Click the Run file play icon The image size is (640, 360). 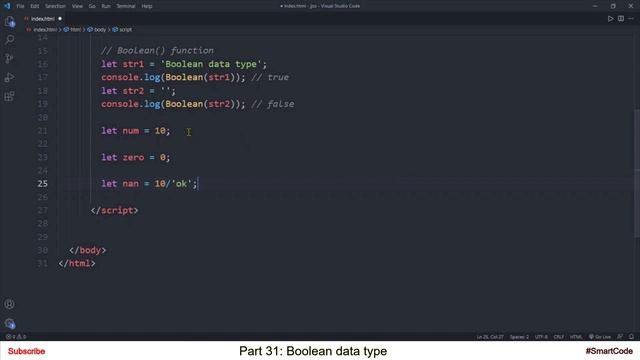point(610,19)
